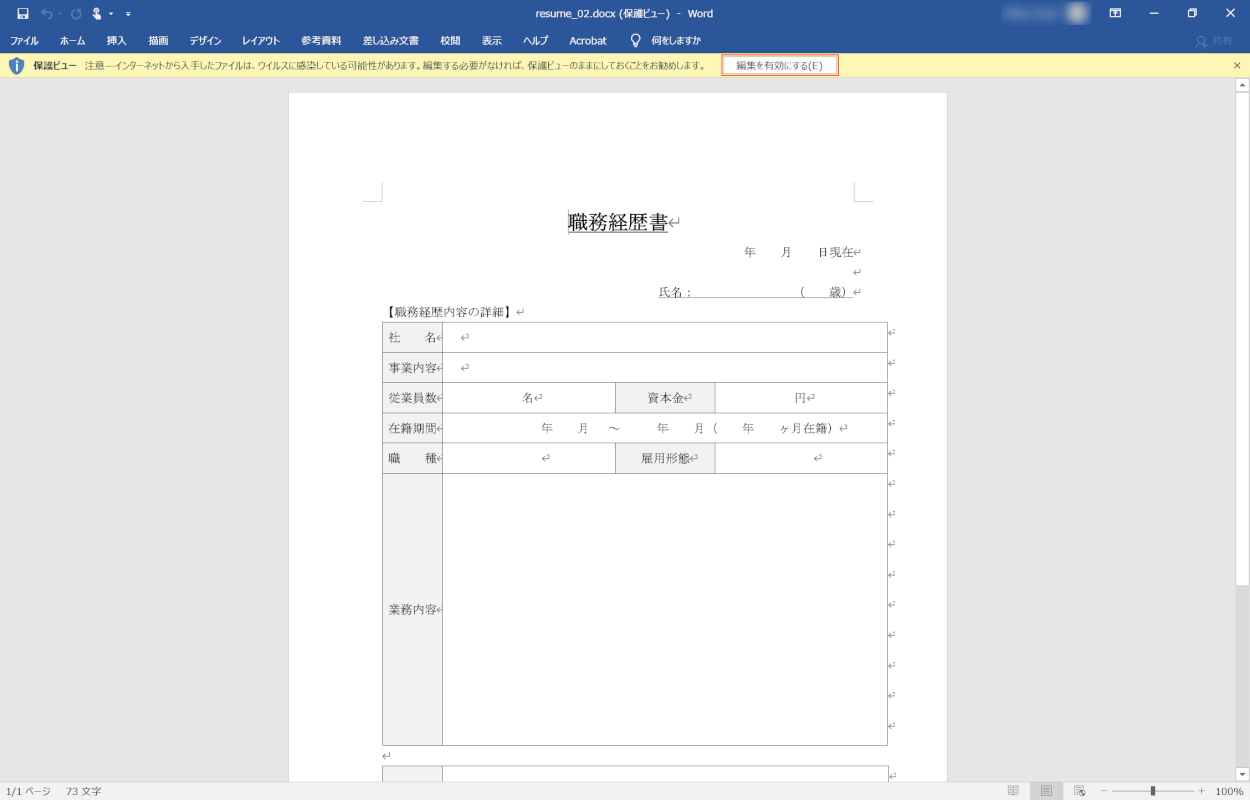Expand the touch/mouse mode dropdown arrow
Screen dimensions: 1250x800
tap(111, 14)
